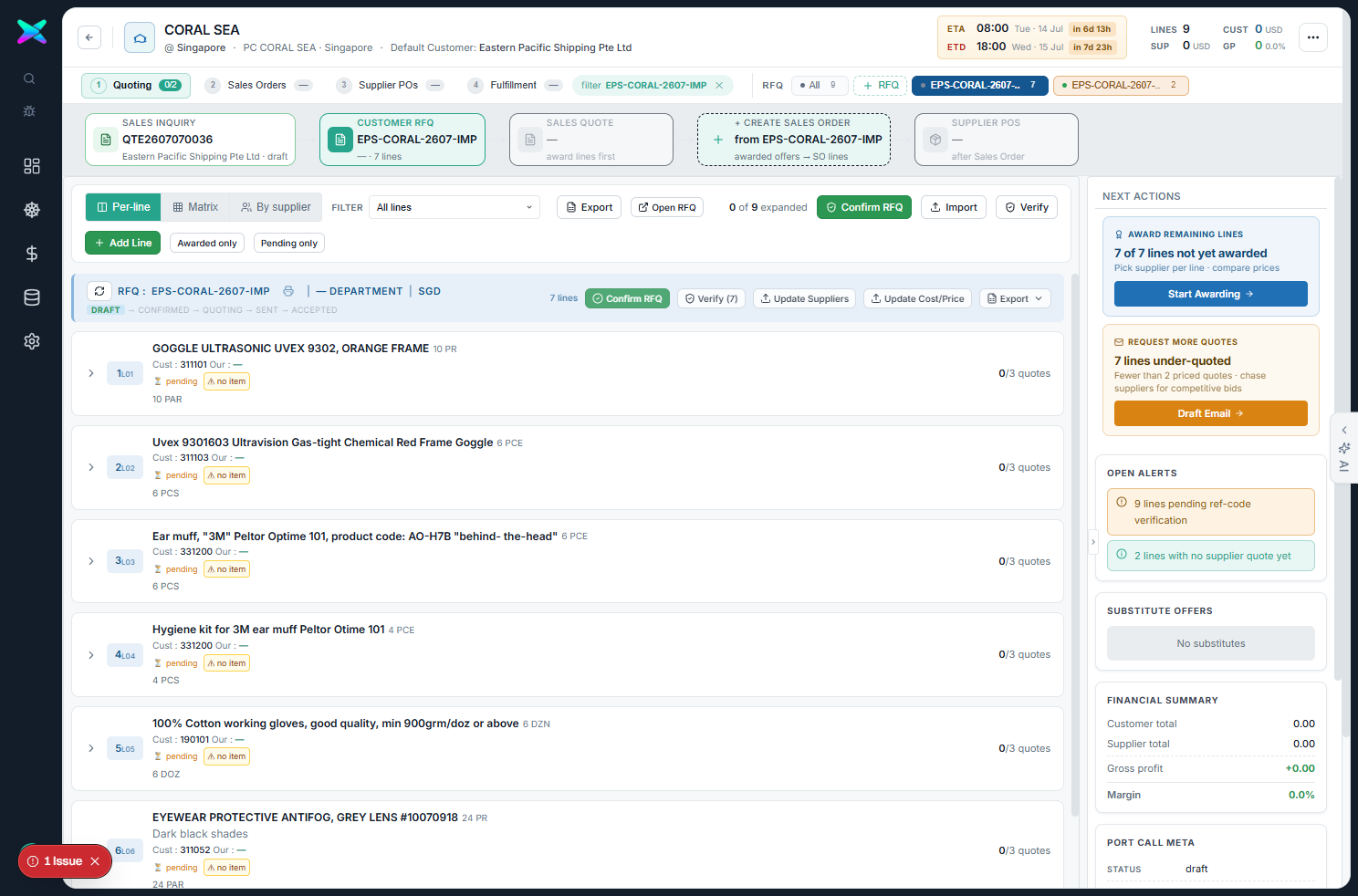Screen dimensions: 1358x896
Task: Select the orange EPS-CORAL-2607 RFQ chip with 2
Action: click(1121, 85)
